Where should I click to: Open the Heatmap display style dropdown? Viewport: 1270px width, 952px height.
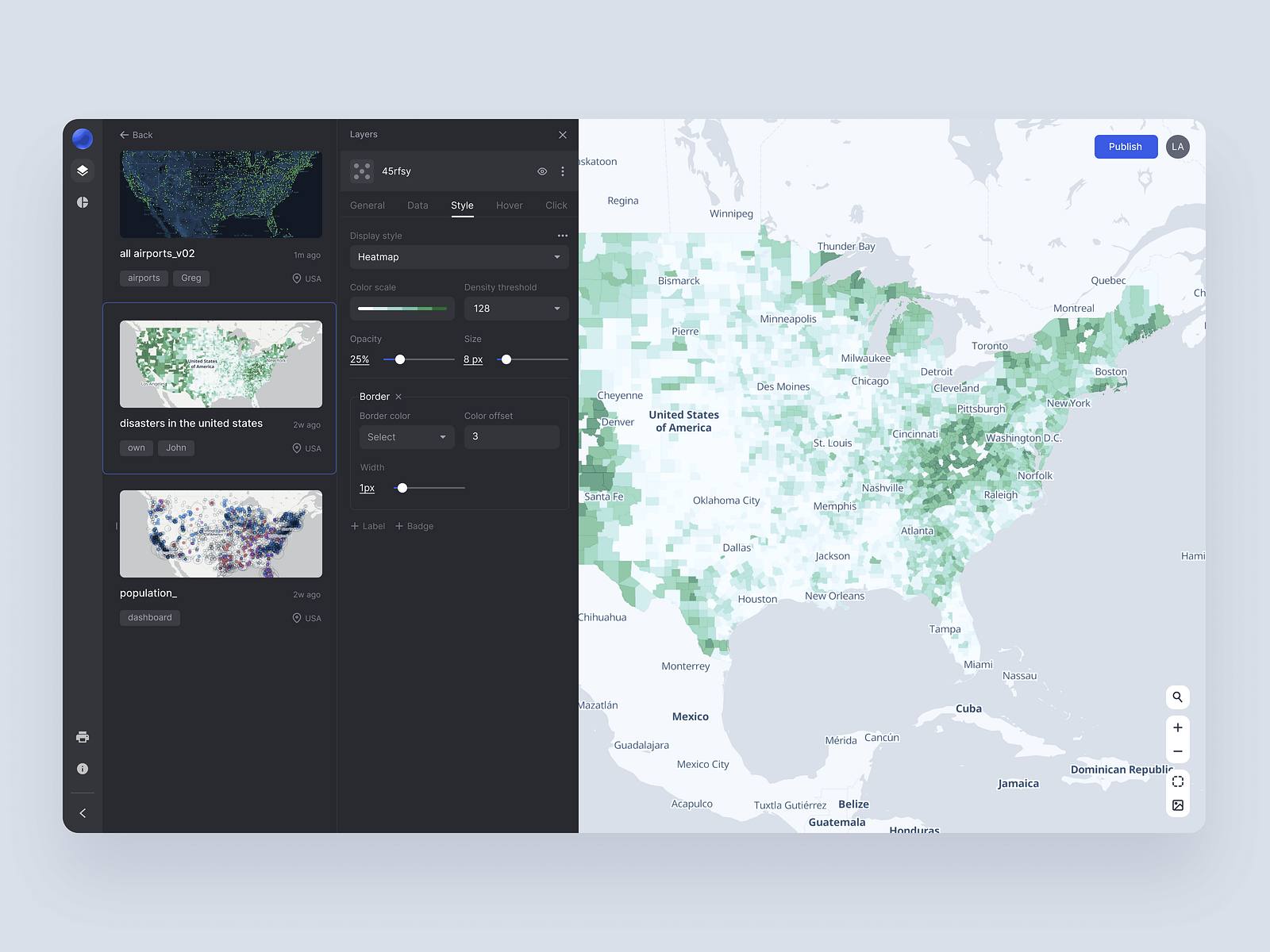click(459, 256)
